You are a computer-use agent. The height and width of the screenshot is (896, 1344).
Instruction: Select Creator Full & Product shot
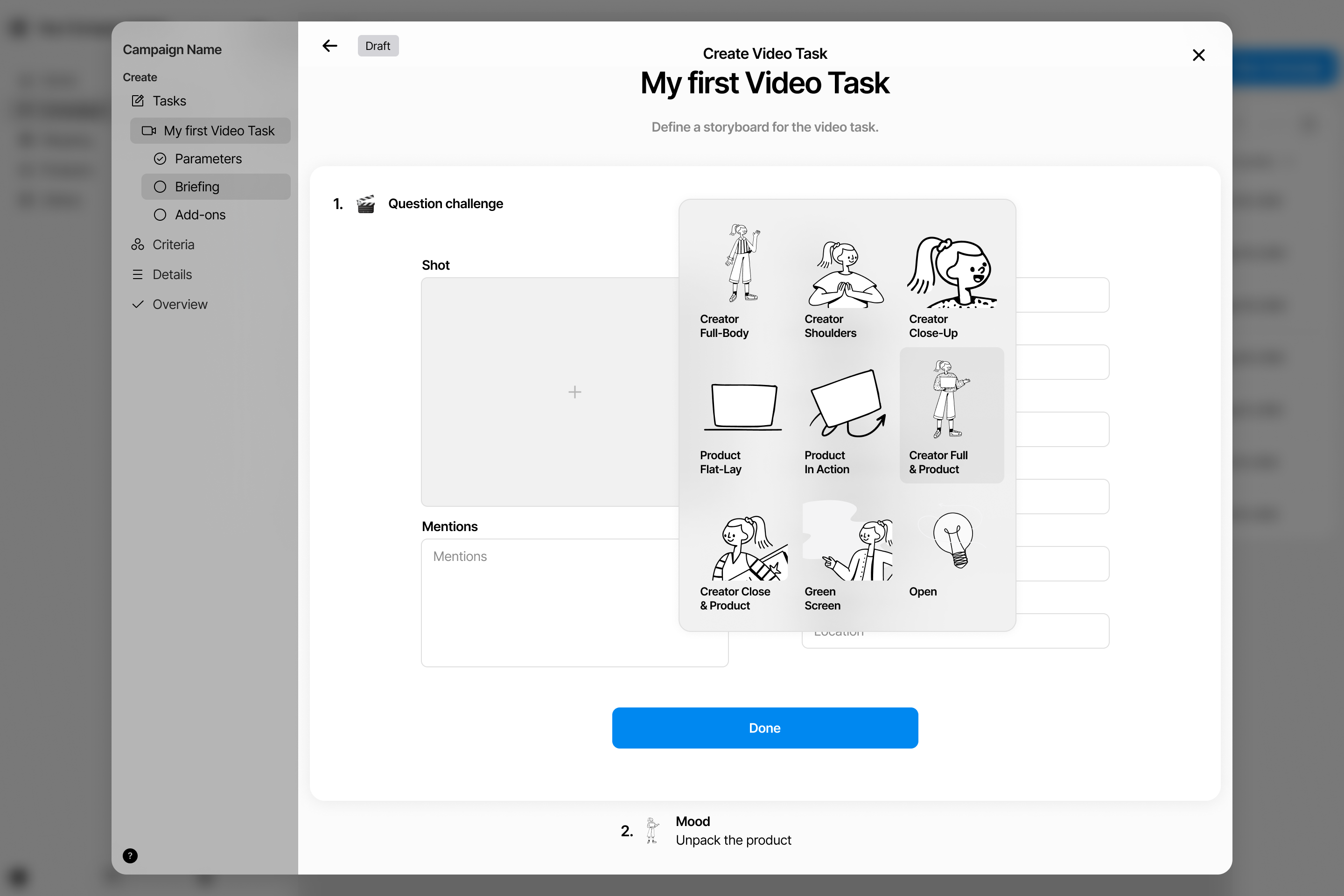point(951,415)
